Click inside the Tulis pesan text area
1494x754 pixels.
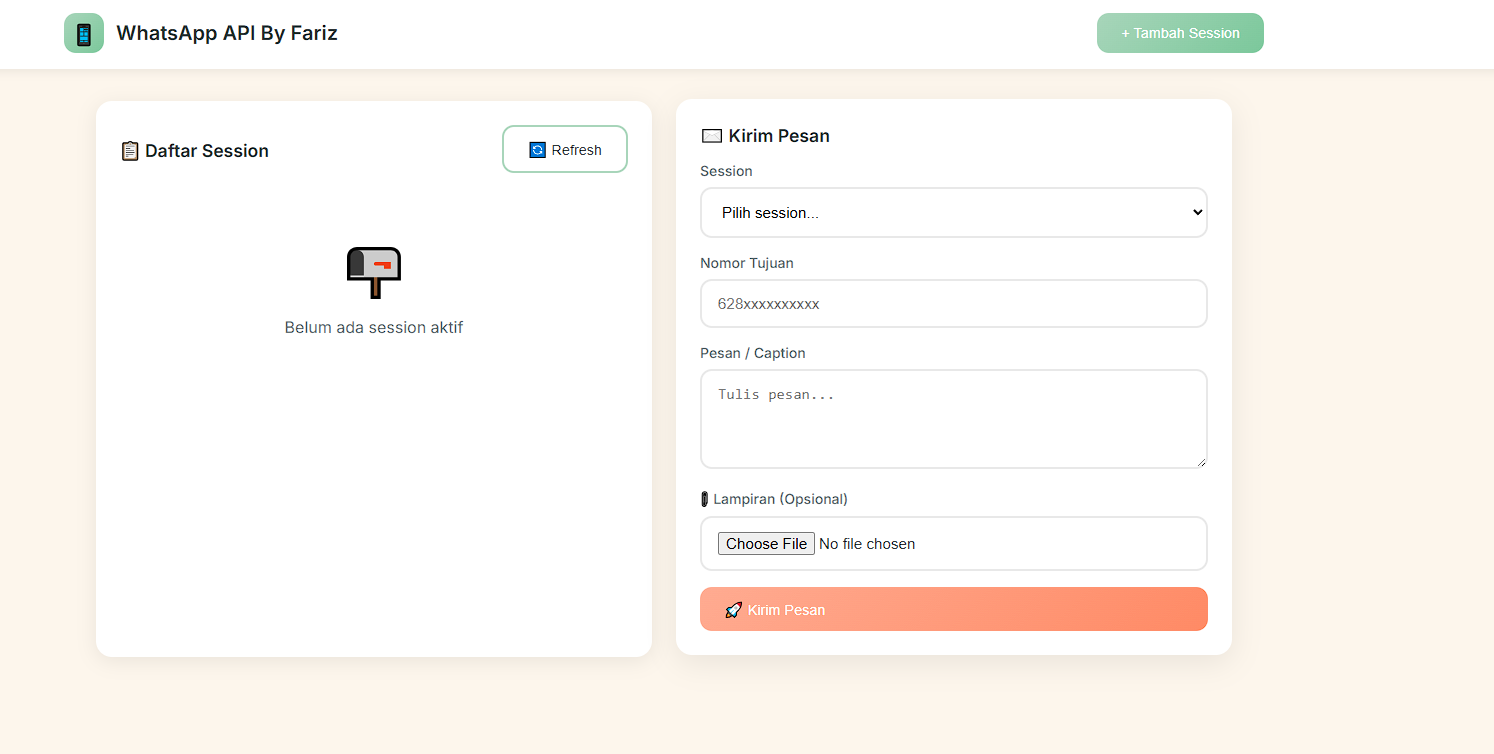tap(953, 419)
